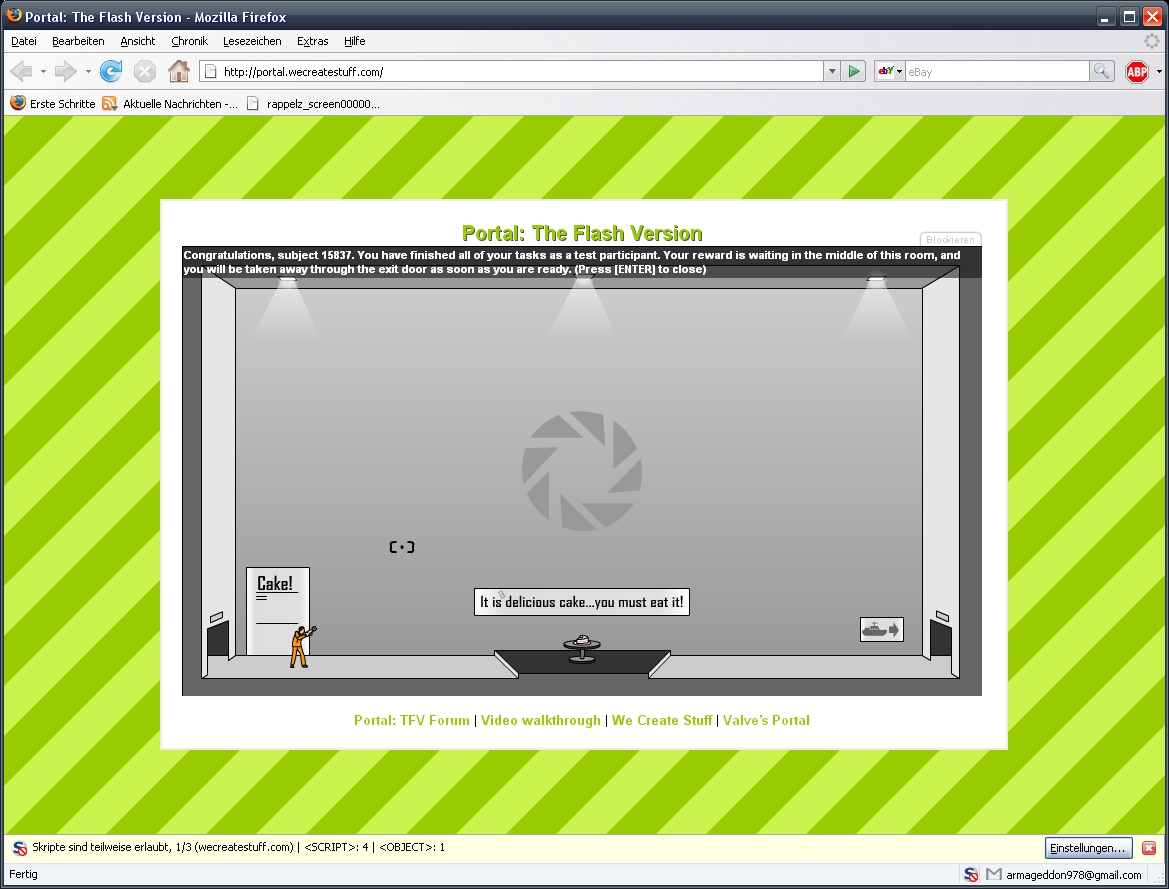1169x889 pixels.
Task: Open the eBay search engine dropdown
Action: tap(889, 71)
